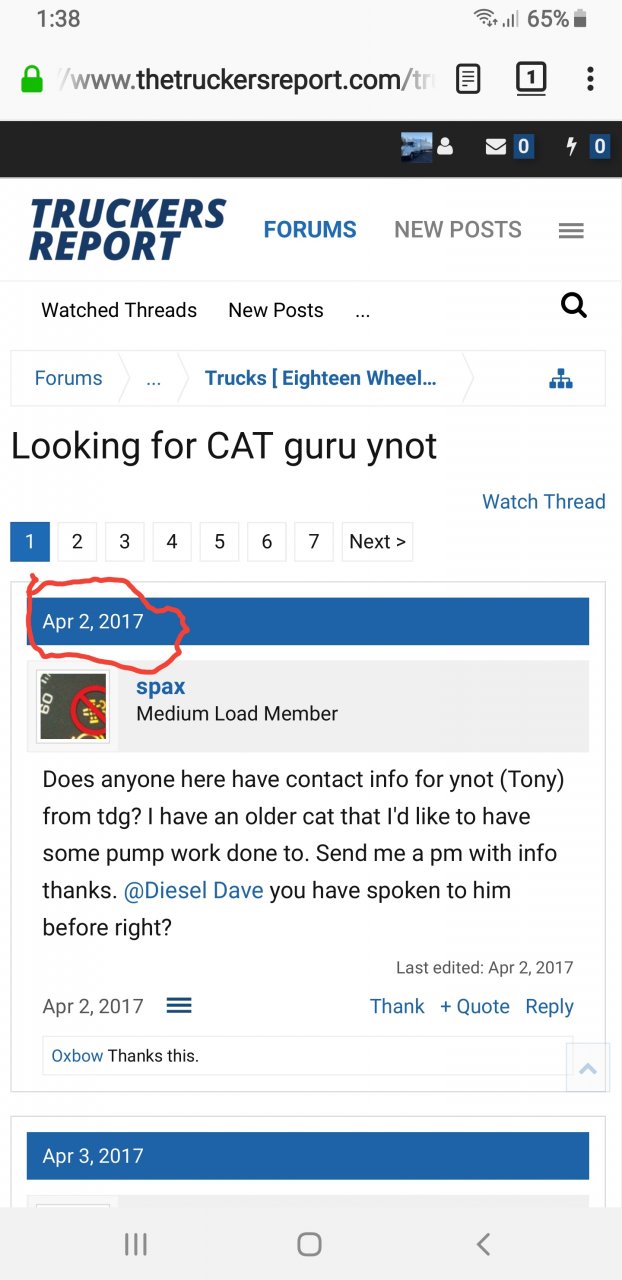Expand the hamburger navigation menu
622x1280 pixels.
(x=571, y=231)
